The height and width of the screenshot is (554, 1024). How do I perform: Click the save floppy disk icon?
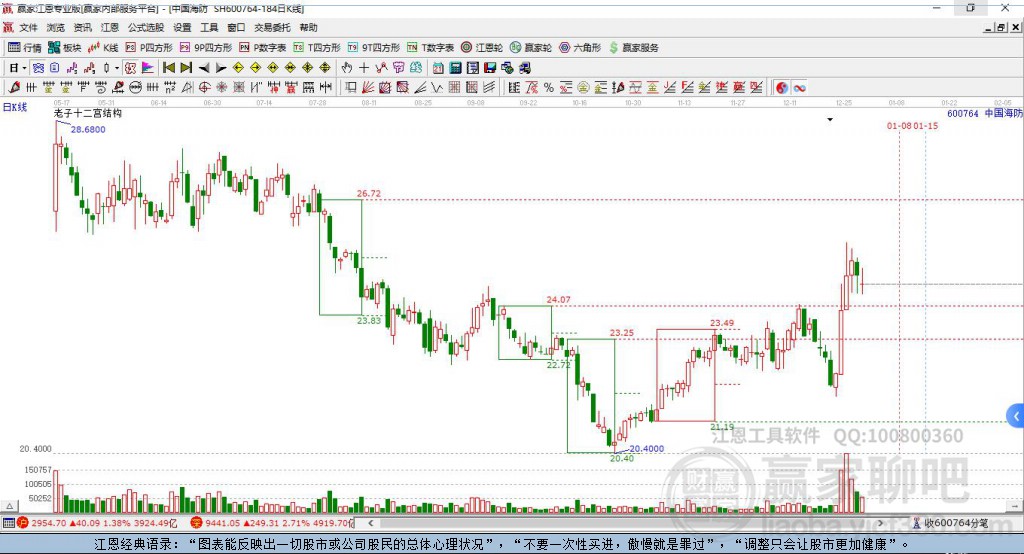[x=490, y=67]
